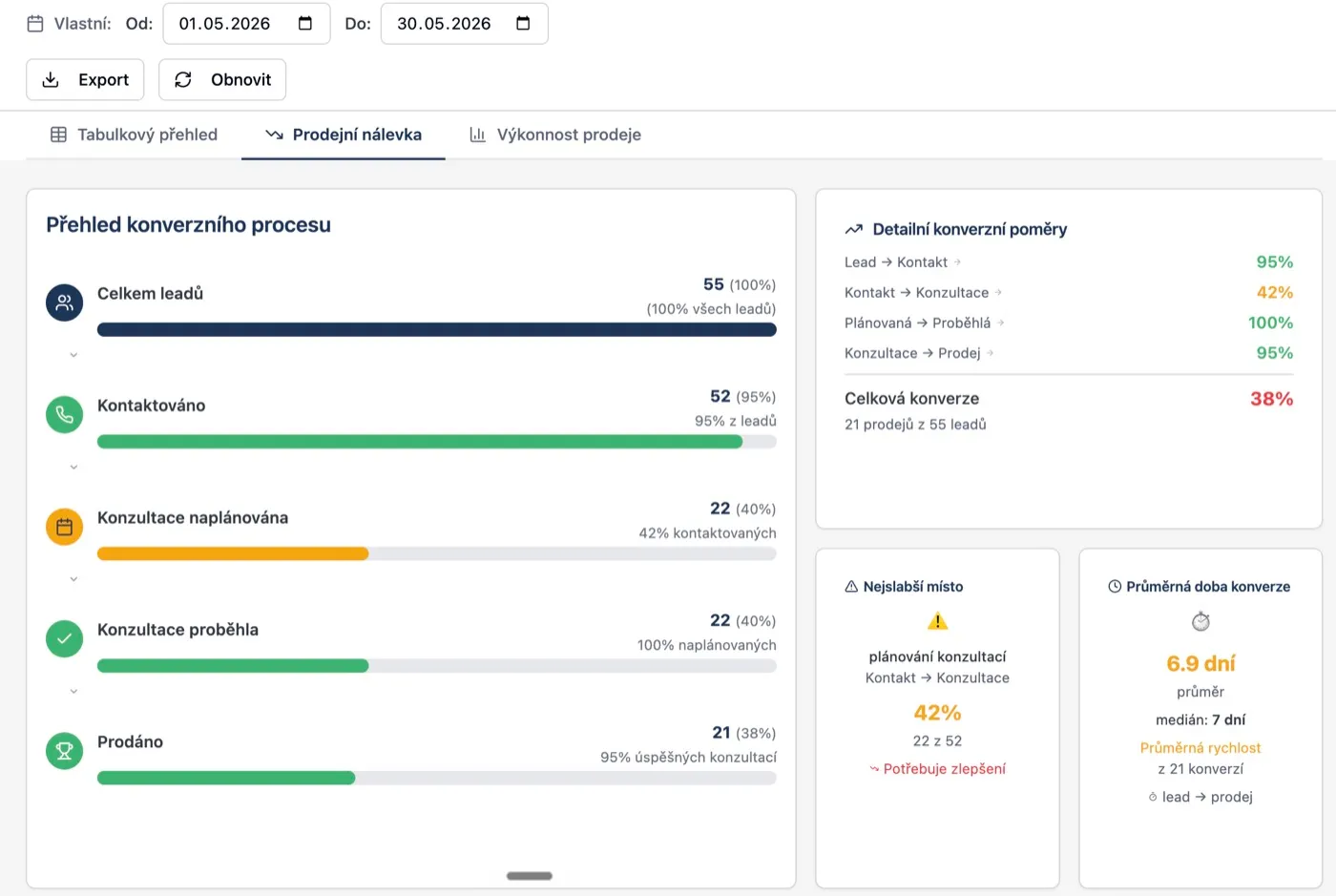Viewport: 1336px width, 896px height.
Task: Open the Výkonnost prodeje tab
Action: coord(555,135)
